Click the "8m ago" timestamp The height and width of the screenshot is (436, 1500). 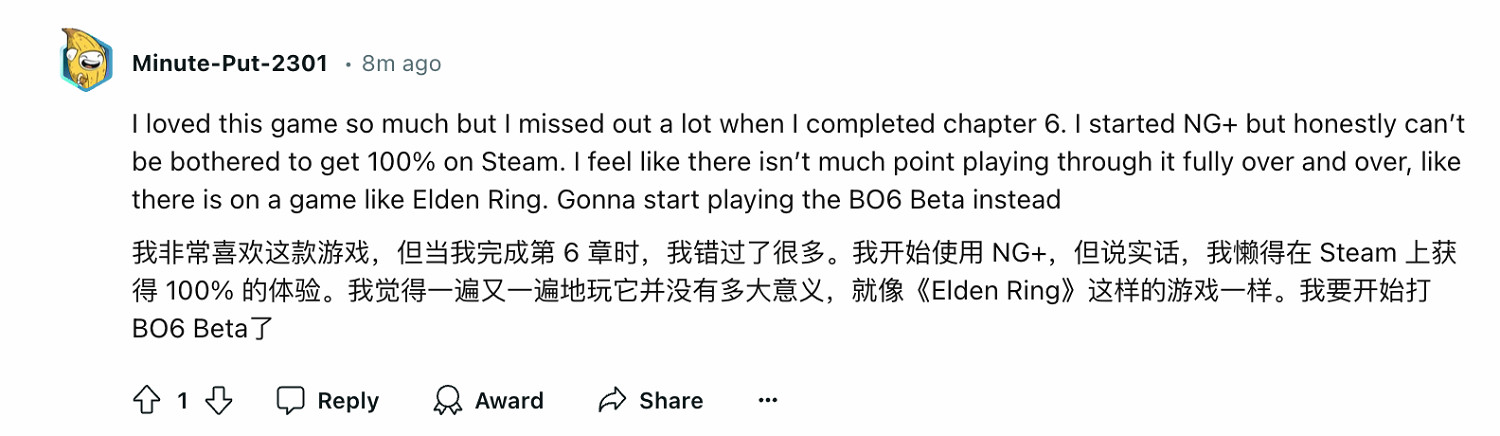[x=401, y=63]
